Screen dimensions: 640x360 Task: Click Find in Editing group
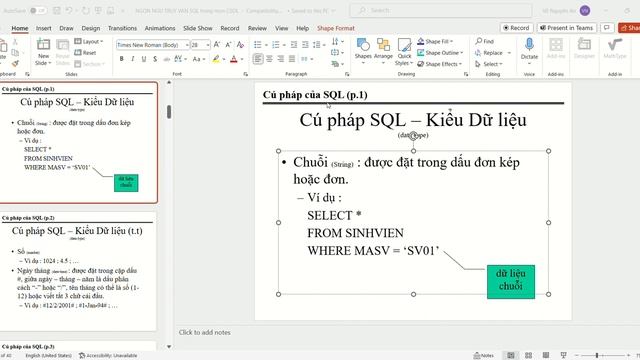coord(484,41)
